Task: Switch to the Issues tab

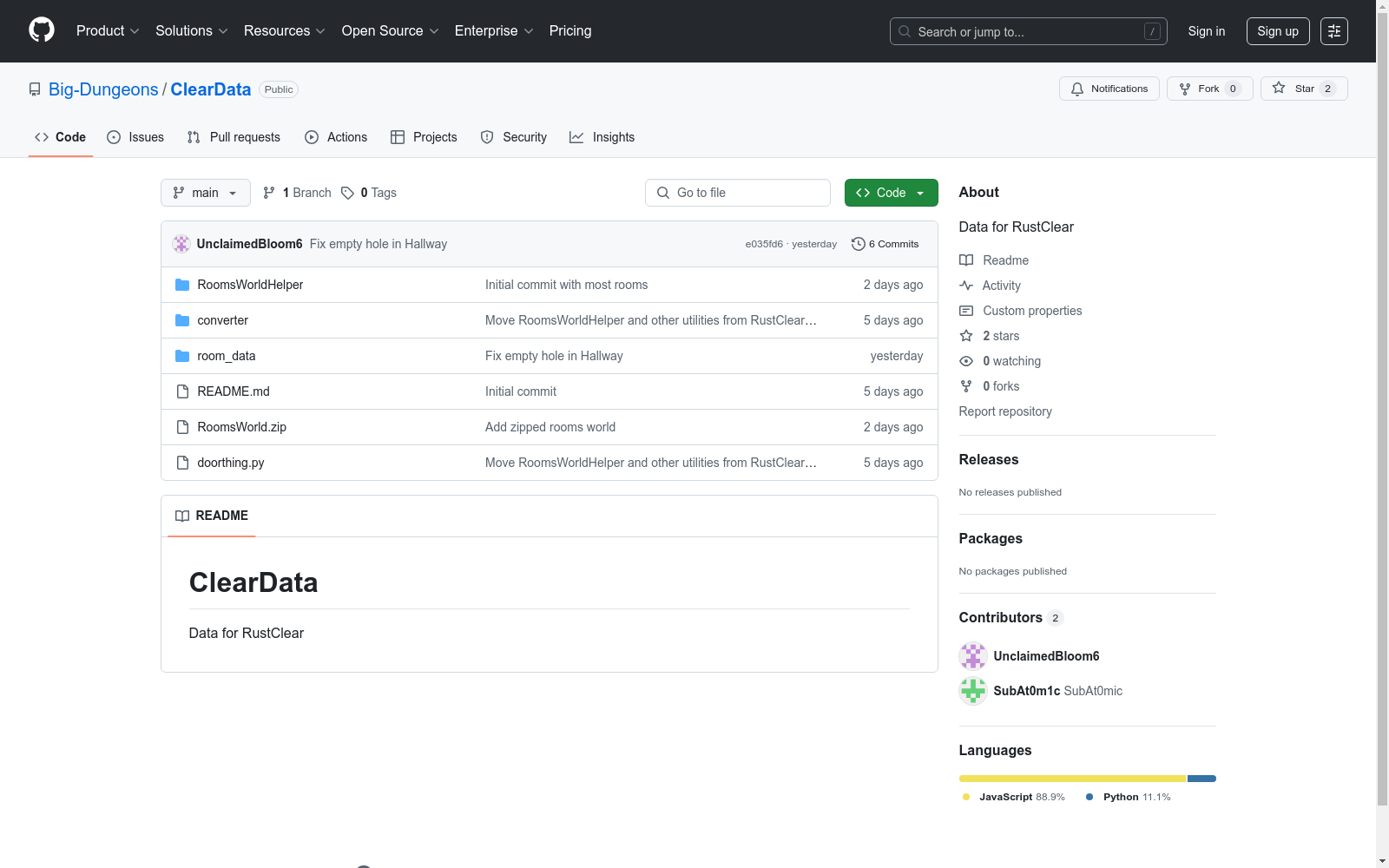Action: click(x=135, y=137)
